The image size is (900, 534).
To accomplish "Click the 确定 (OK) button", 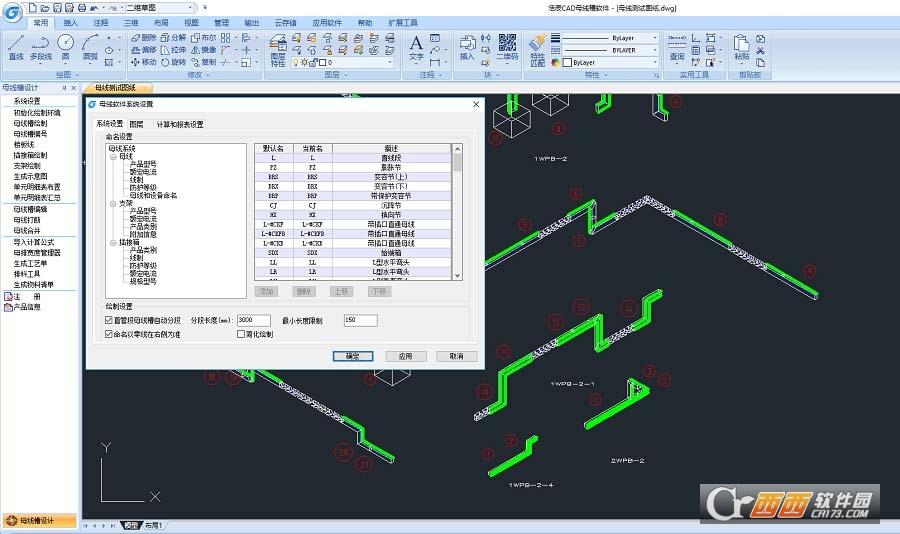I will pos(353,356).
